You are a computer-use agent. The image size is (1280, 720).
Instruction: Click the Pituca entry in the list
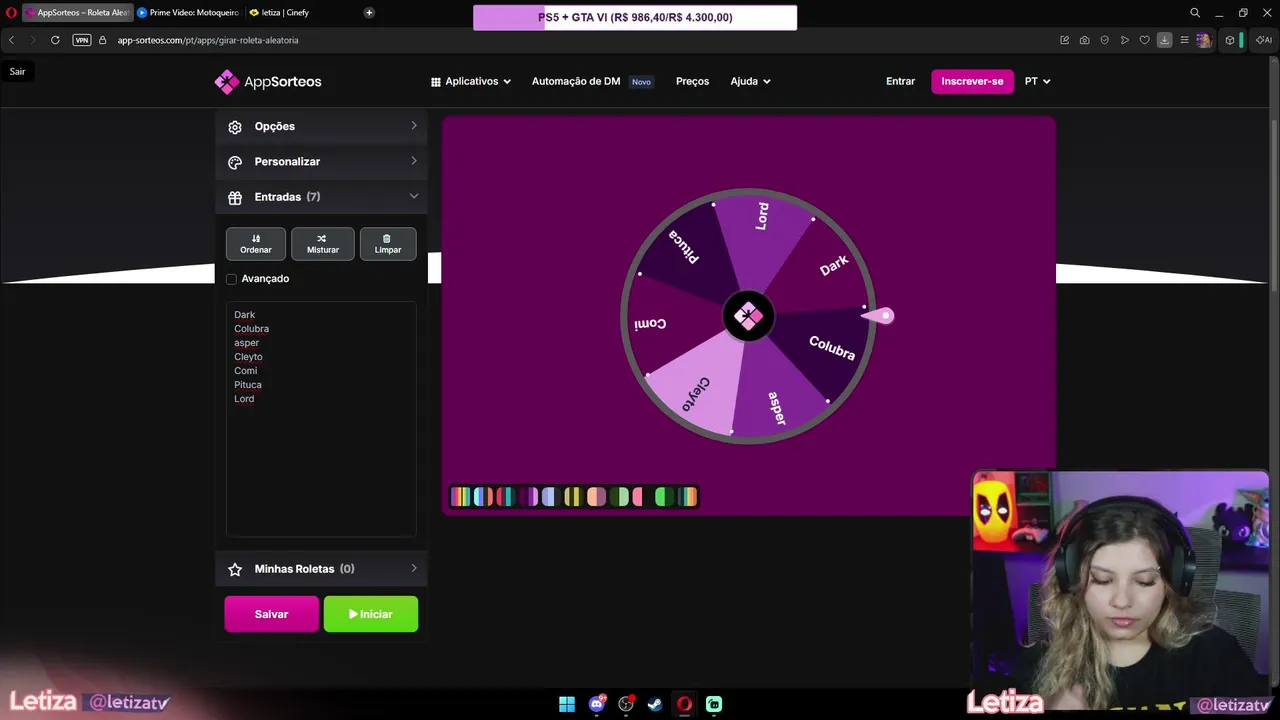[x=248, y=385]
